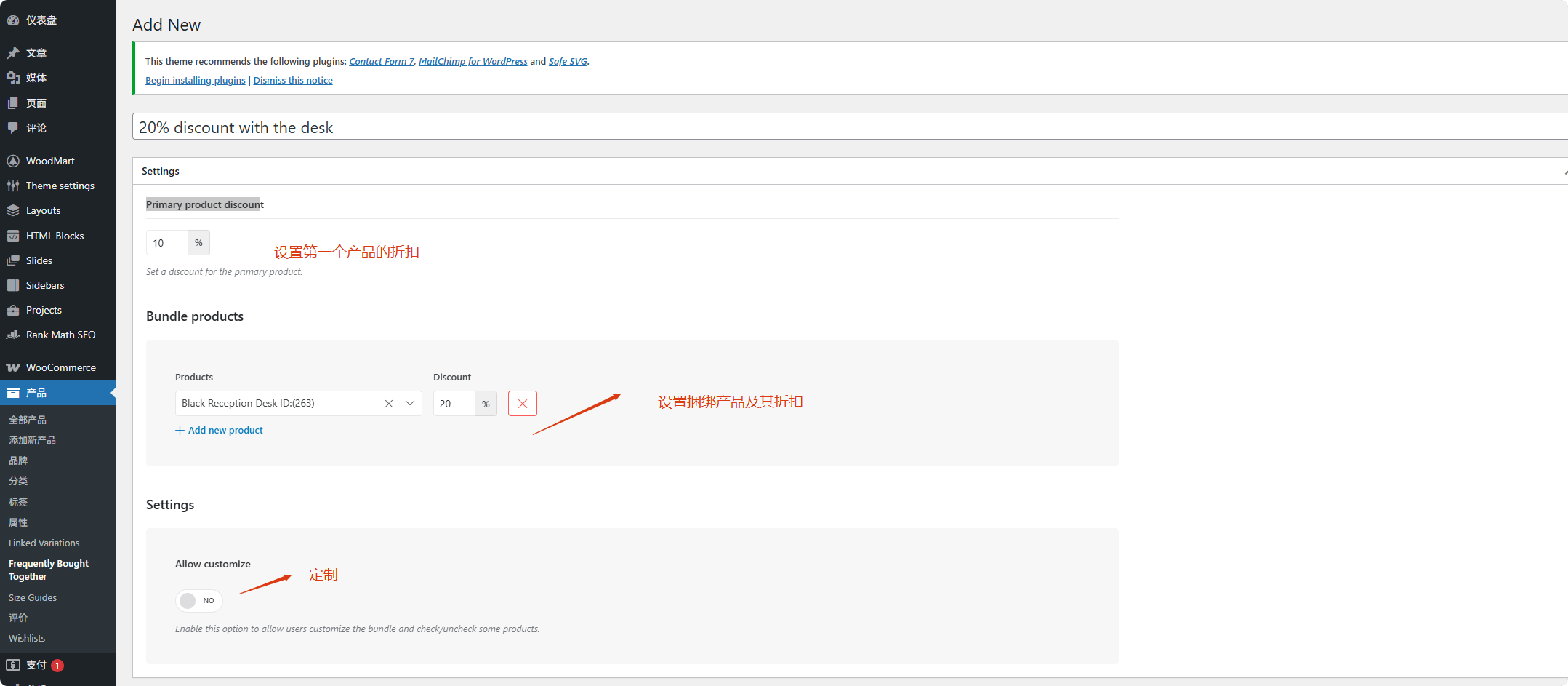Expand the Products dropdown chevron

410,404
